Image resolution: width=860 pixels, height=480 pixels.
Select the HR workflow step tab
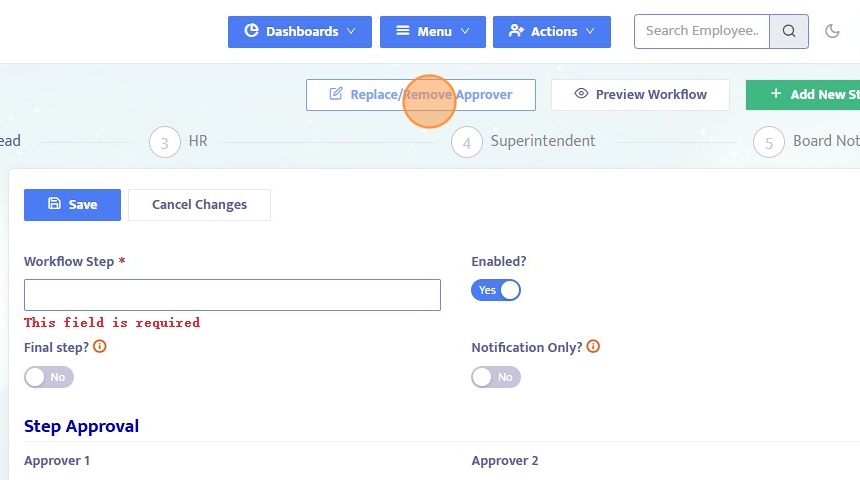pos(198,141)
